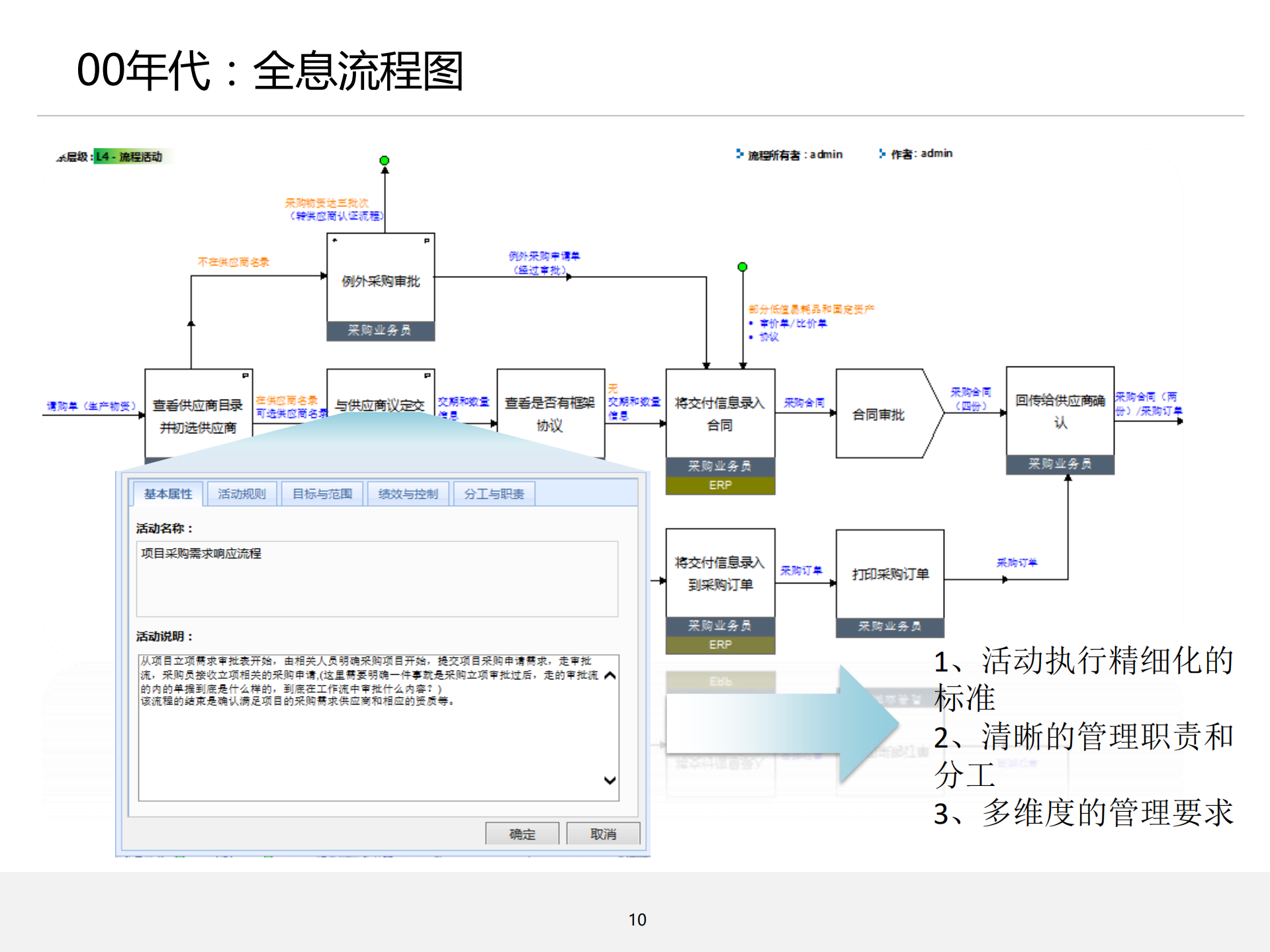1270x952 pixels.
Task: Click the L4 - 流程活动 level label
Action: (129, 157)
